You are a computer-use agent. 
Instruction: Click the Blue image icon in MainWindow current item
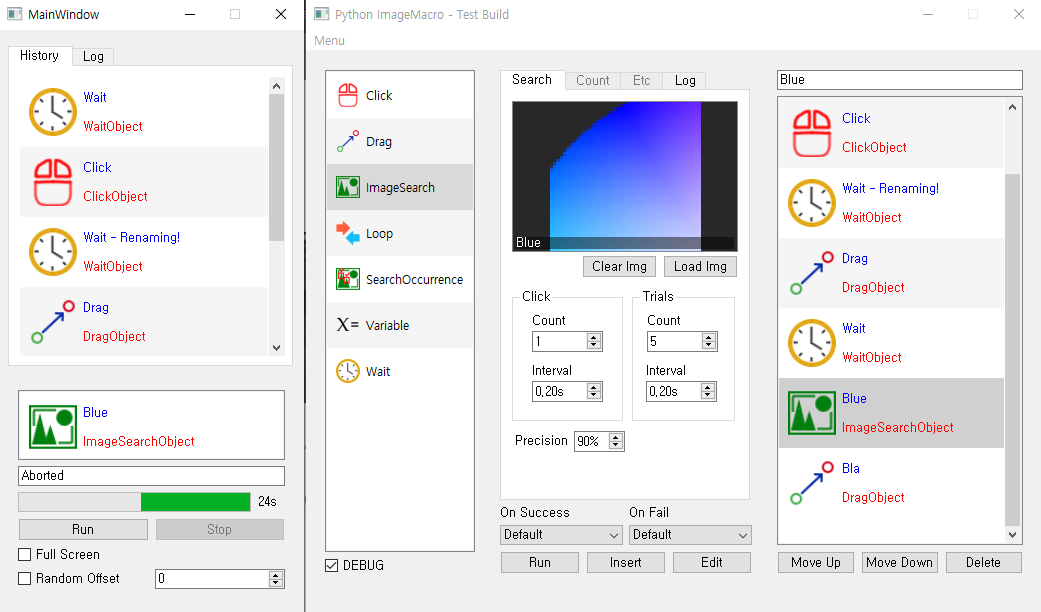point(53,427)
